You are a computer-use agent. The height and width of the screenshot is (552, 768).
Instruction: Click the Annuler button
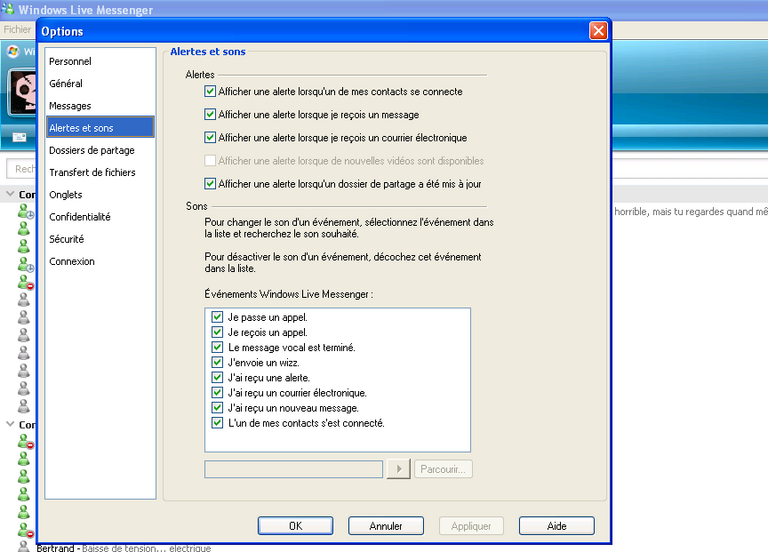tap(386, 526)
